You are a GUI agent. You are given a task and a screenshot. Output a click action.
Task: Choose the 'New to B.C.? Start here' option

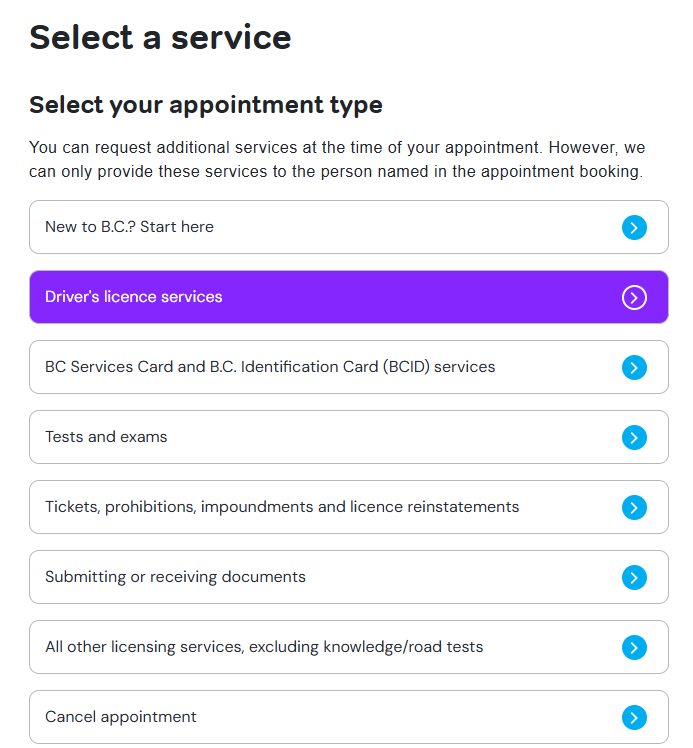point(129,227)
